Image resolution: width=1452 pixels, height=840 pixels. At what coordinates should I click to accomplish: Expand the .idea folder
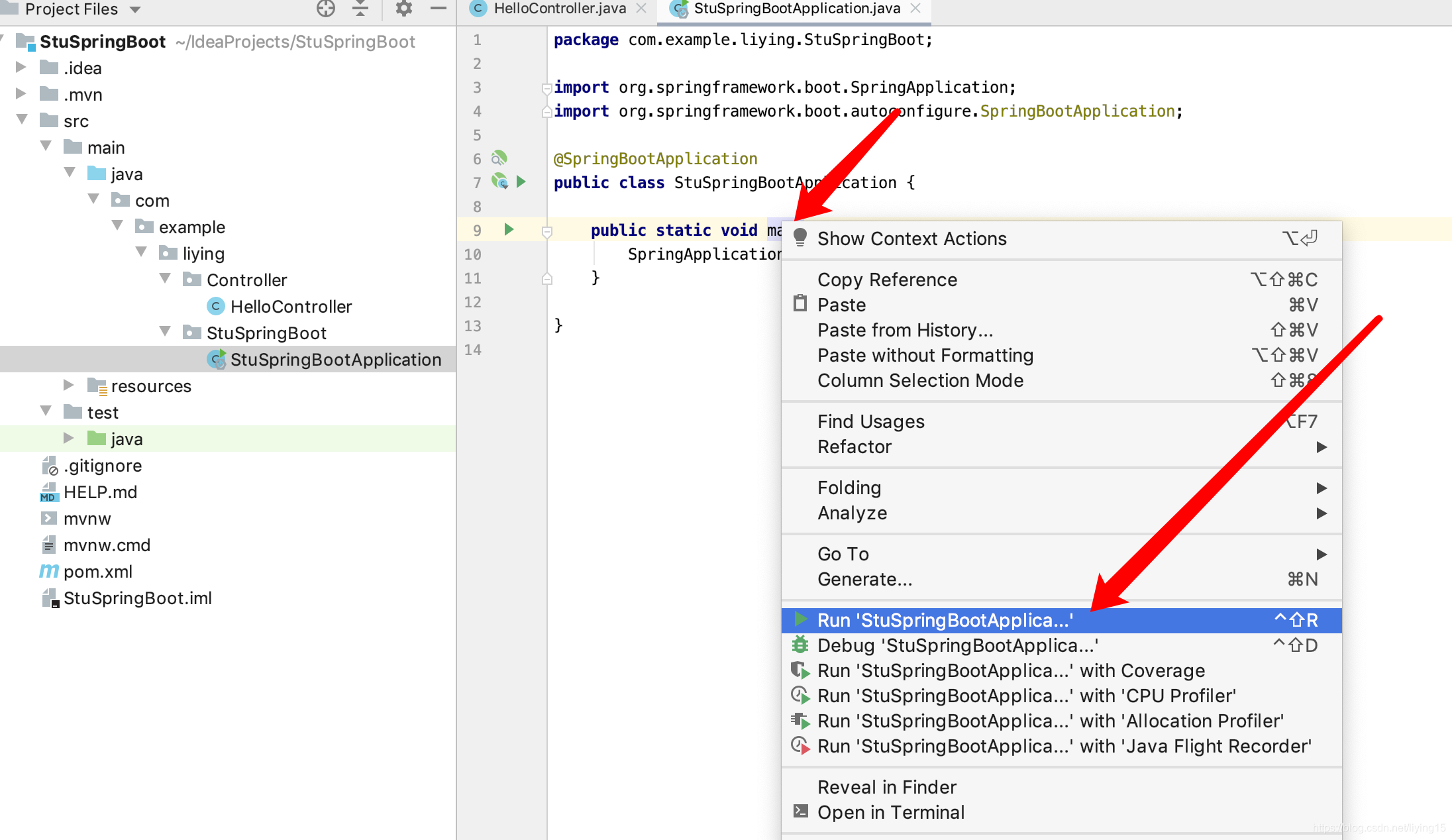[x=21, y=67]
